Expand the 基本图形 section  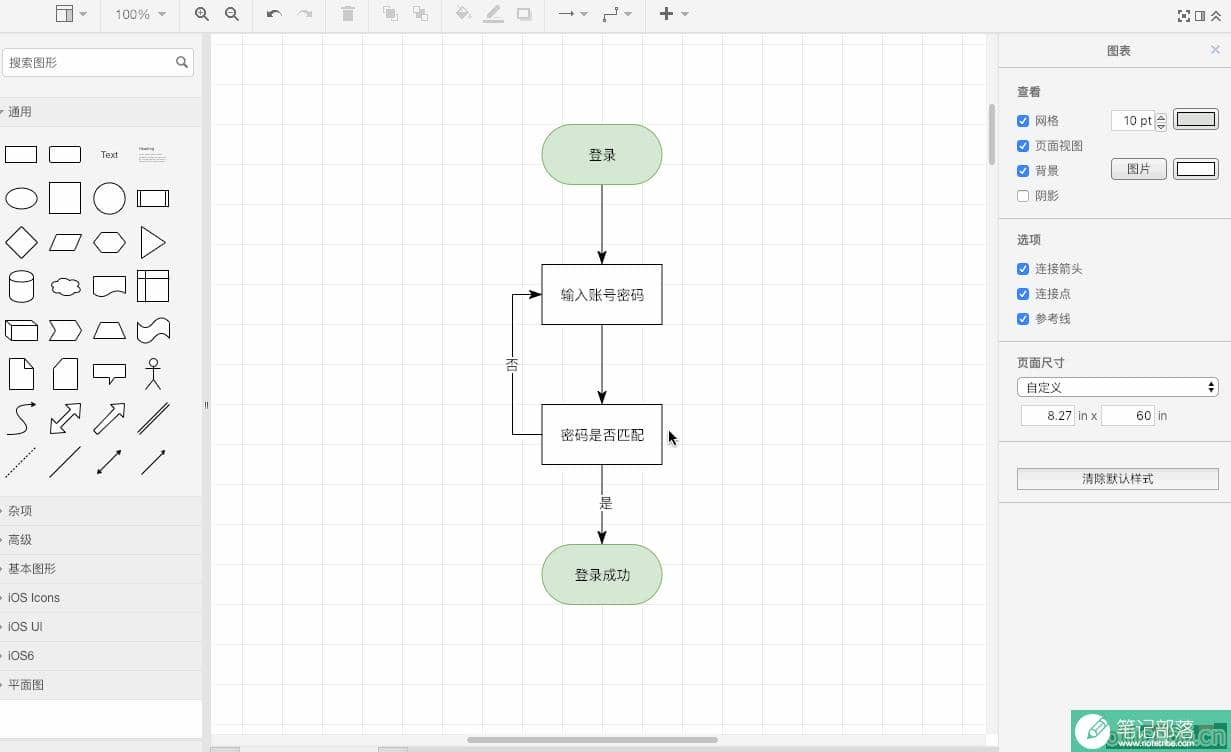tap(101, 569)
